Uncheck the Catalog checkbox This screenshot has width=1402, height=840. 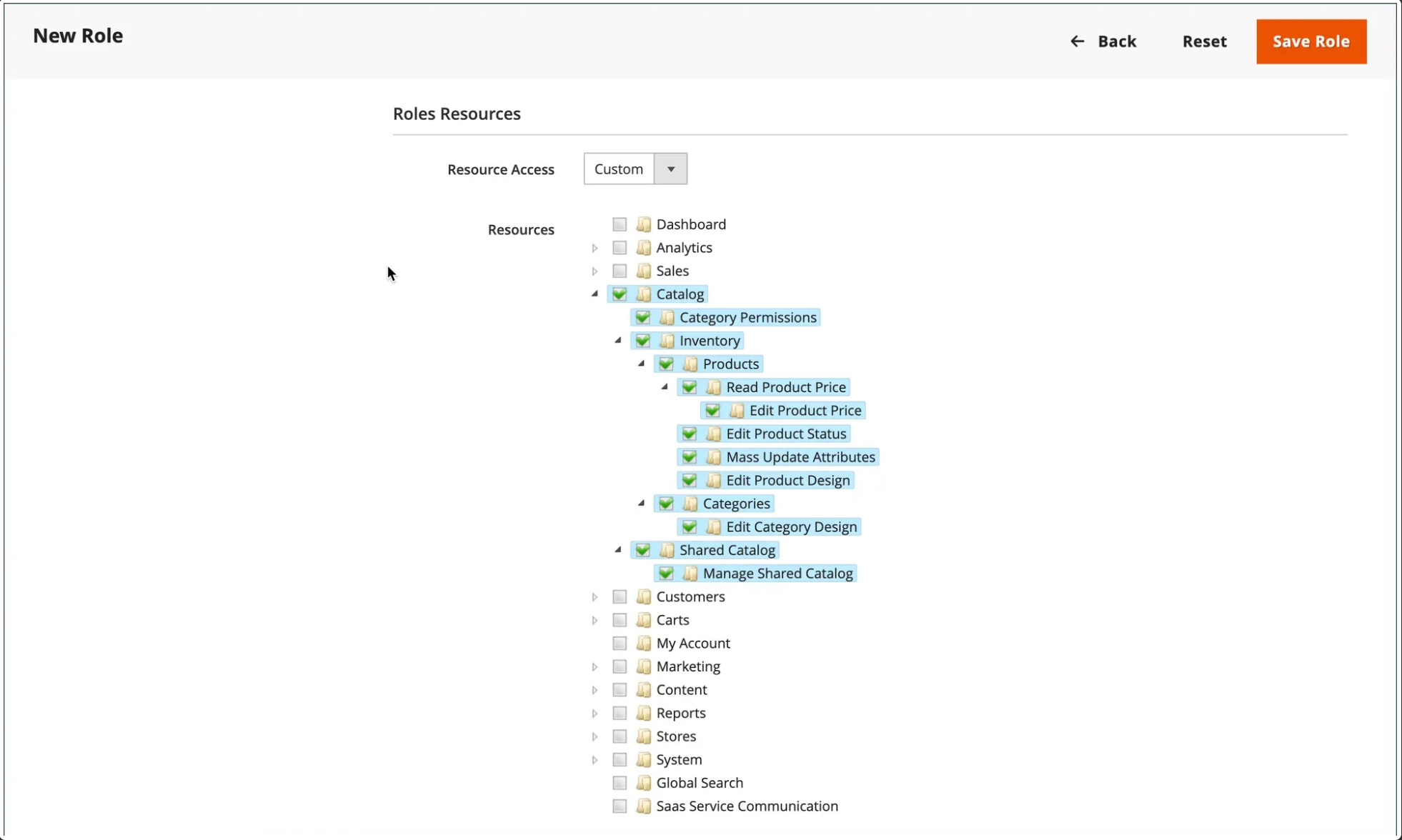point(620,294)
